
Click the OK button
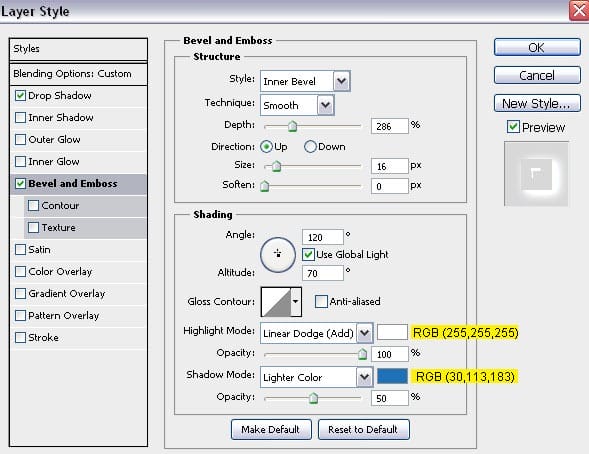537,47
